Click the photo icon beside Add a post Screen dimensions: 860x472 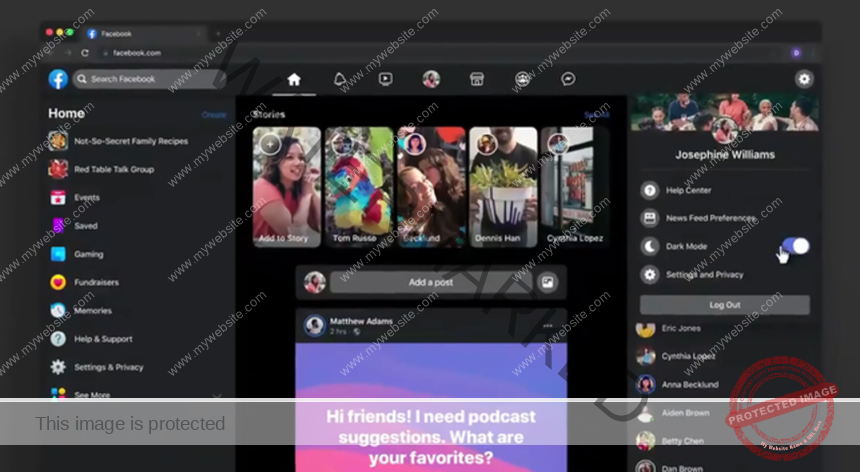(x=547, y=282)
